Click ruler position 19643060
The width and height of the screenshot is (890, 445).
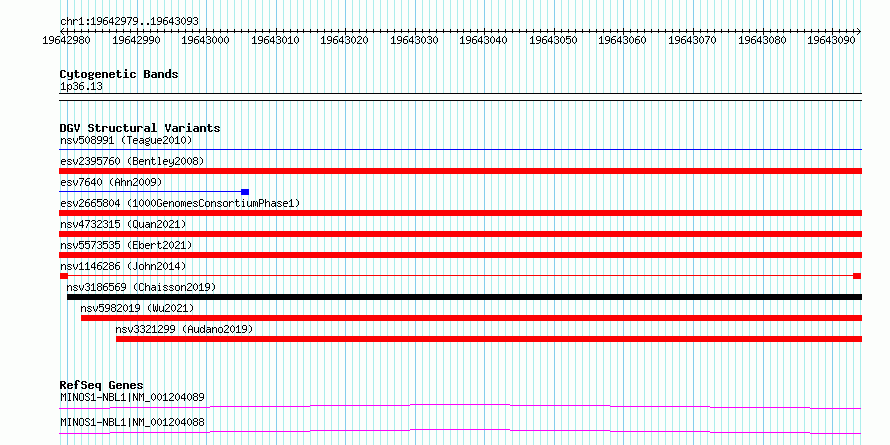(x=623, y=40)
